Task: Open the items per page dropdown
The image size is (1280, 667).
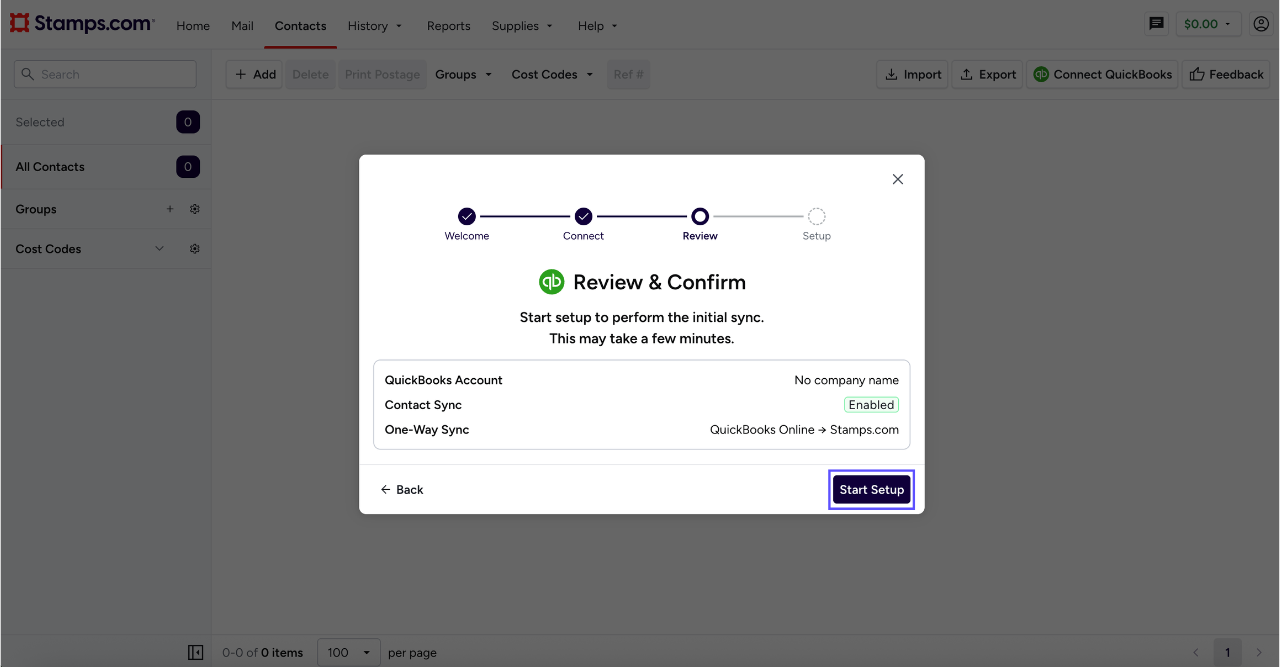Action: click(349, 652)
